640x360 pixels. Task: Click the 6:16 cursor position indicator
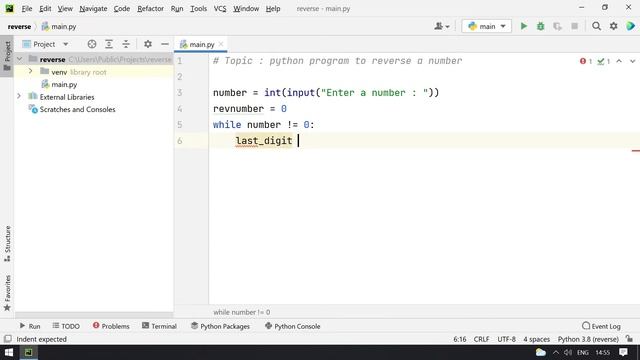pyautogui.click(x=460, y=339)
